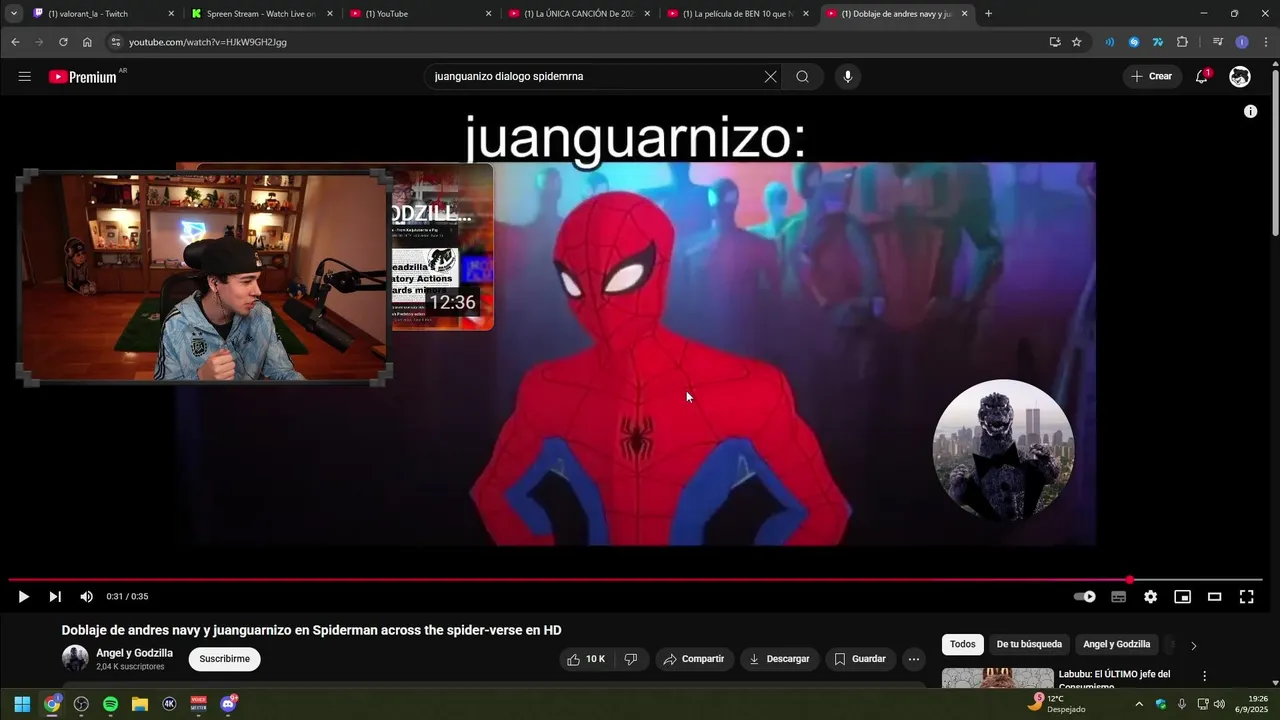Click the Godzilla channel watermark in video
1280x720 pixels.
1003,450
